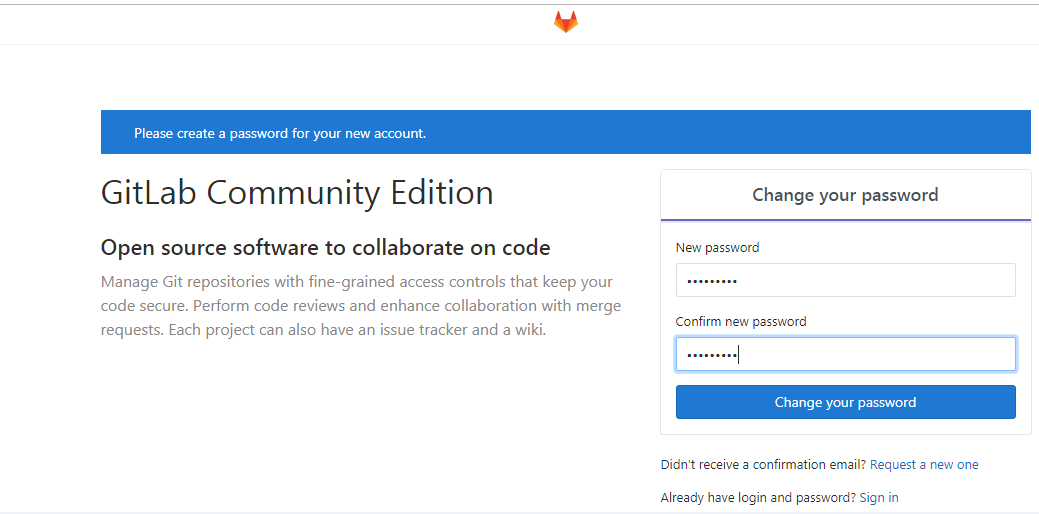The width and height of the screenshot is (1039, 514).
Task: Click the Open source software subheading
Action: coord(325,248)
